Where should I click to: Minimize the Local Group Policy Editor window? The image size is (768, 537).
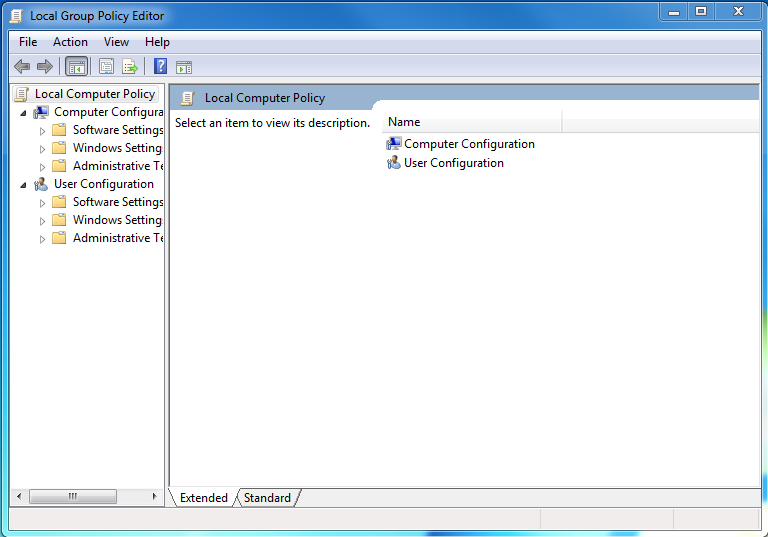pos(674,12)
